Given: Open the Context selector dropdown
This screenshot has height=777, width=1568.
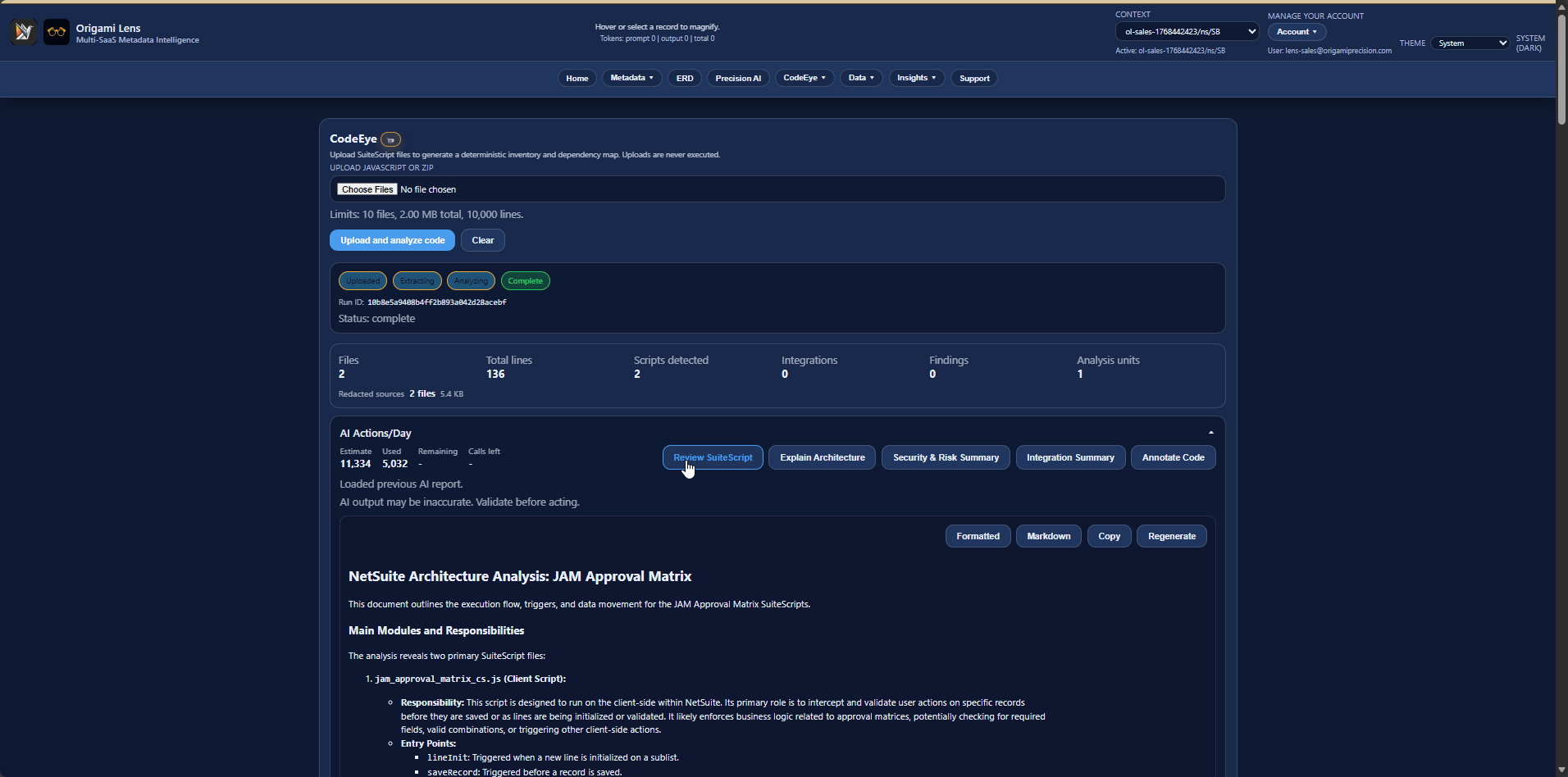Looking at the screenshot, I should (1187, 31).
